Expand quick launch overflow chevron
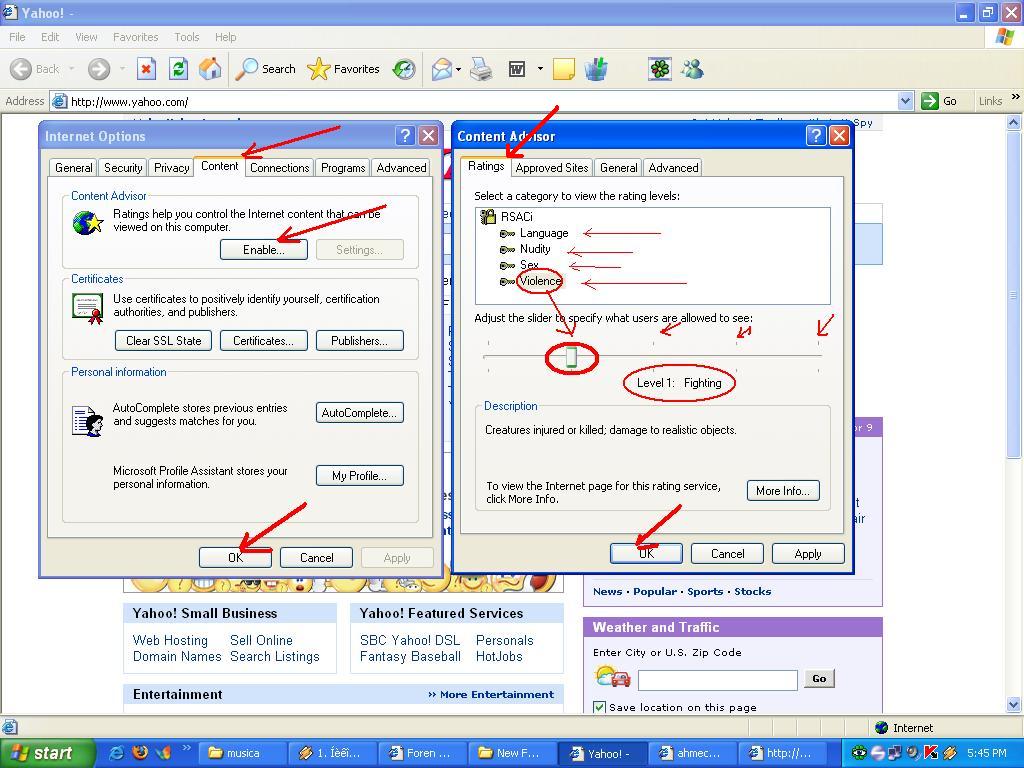This screenshot has height=768, width=1024. point(186,748)
